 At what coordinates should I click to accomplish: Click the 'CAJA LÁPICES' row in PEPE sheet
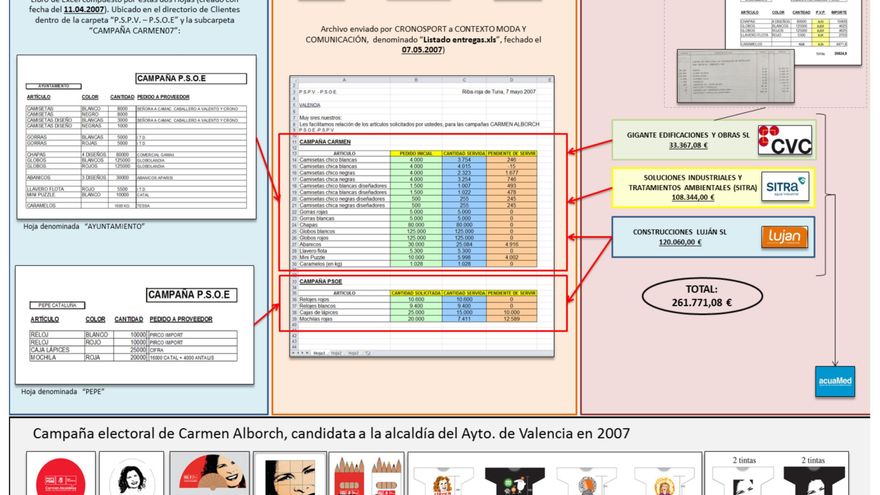pyautogui.click(x=134, y=350)
